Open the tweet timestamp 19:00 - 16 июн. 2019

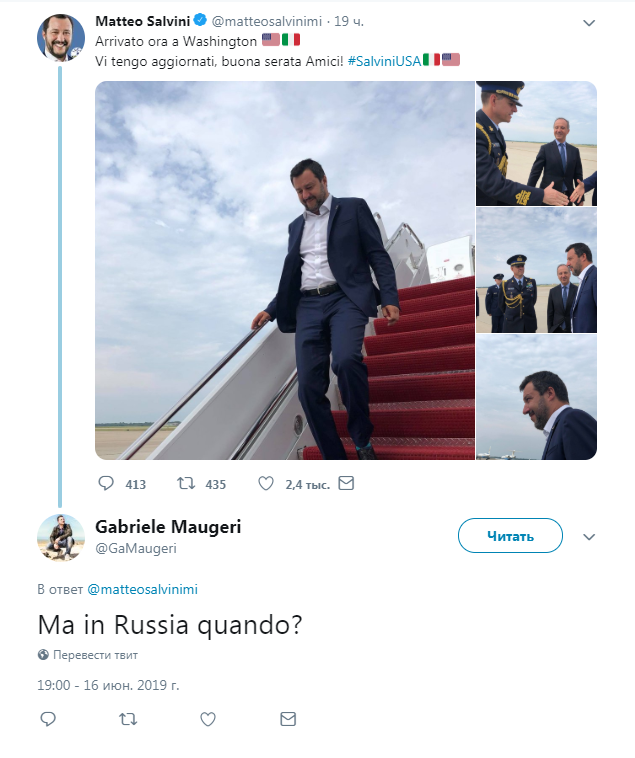[108, 685]
